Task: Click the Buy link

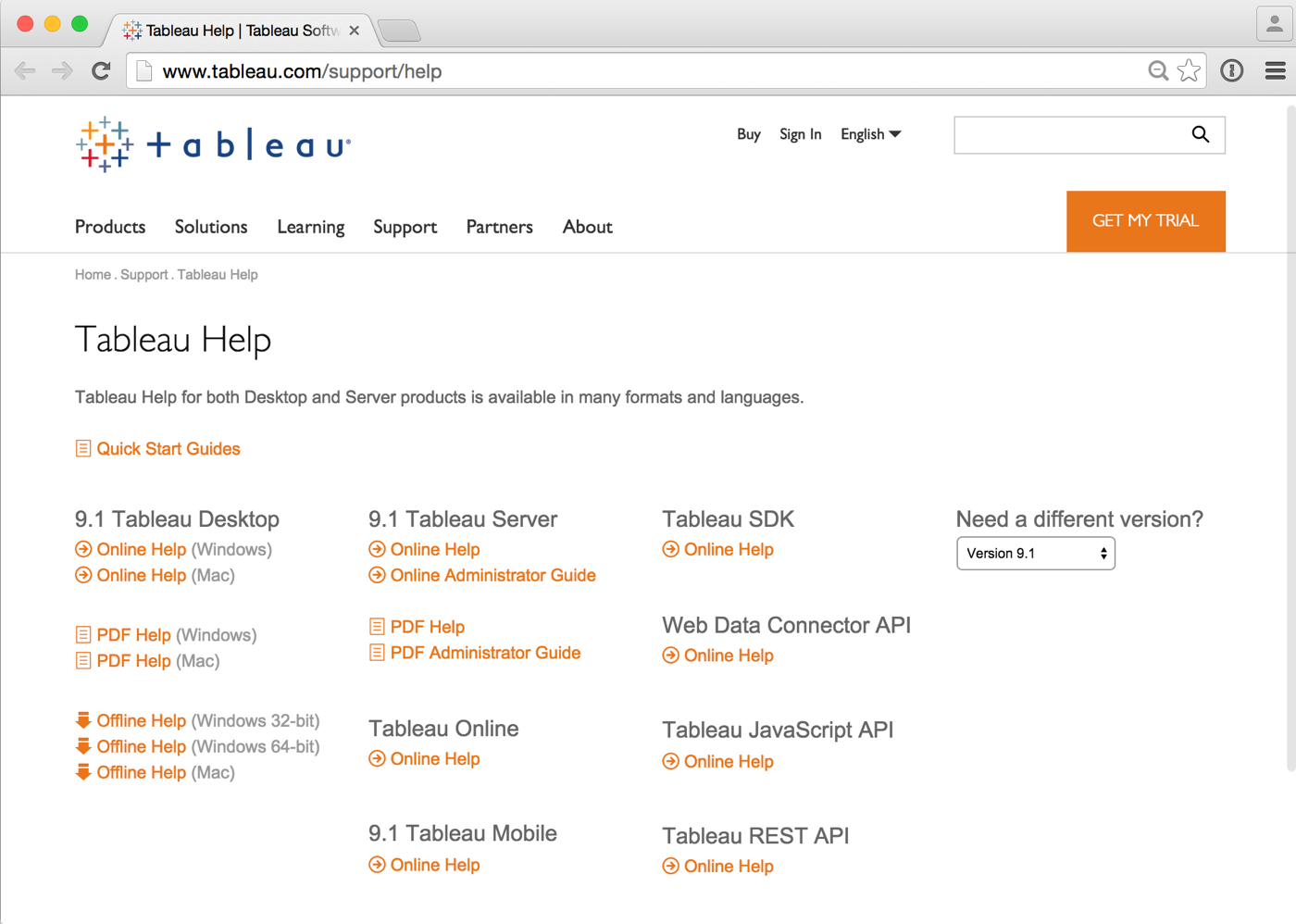Action: click(749, 134)
